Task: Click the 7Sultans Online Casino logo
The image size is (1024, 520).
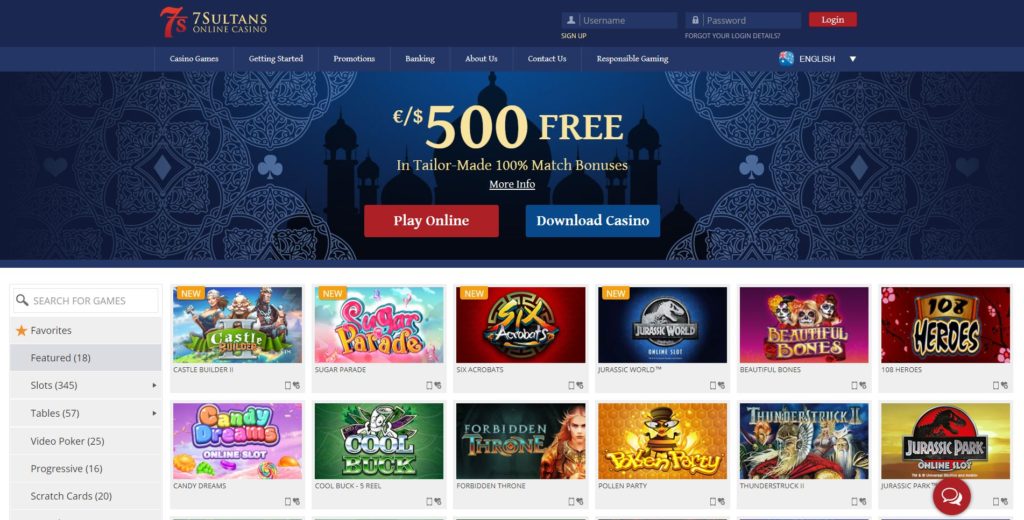Action: click(x=214, y=22)
